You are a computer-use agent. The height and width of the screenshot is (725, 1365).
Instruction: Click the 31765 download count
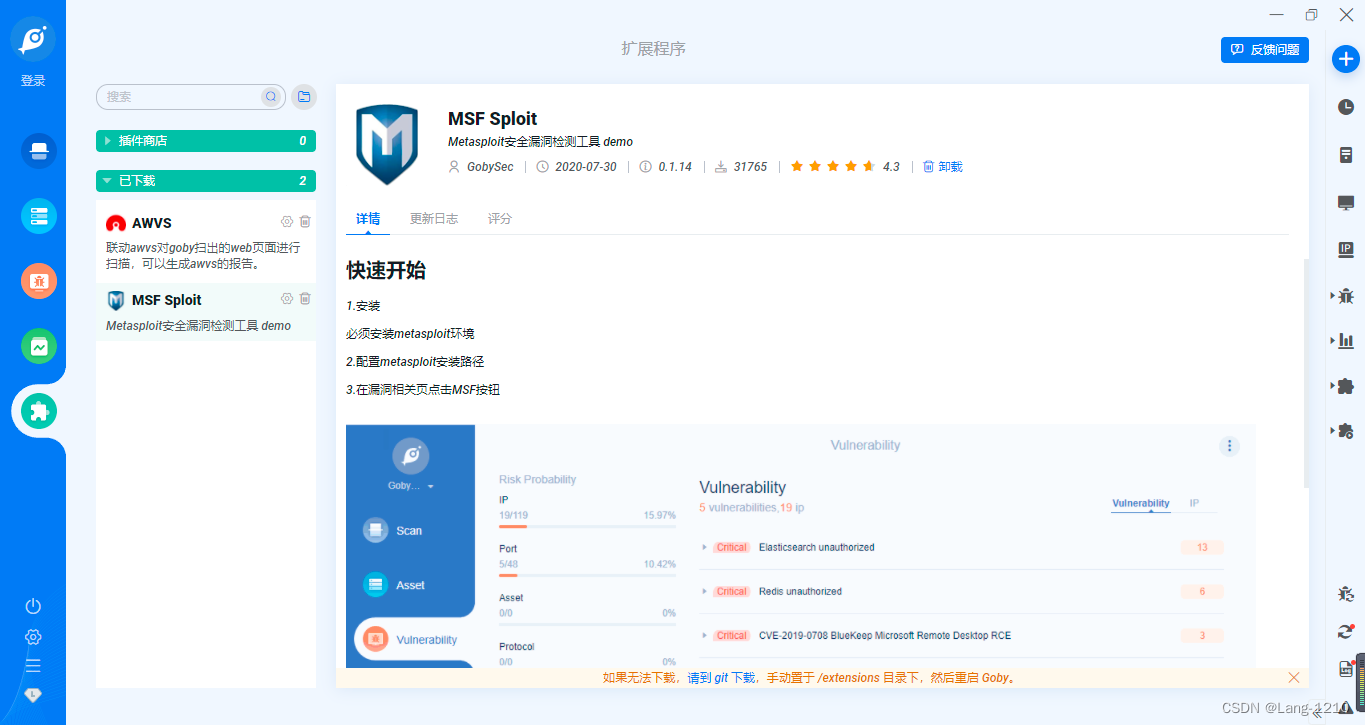[750, 167]
